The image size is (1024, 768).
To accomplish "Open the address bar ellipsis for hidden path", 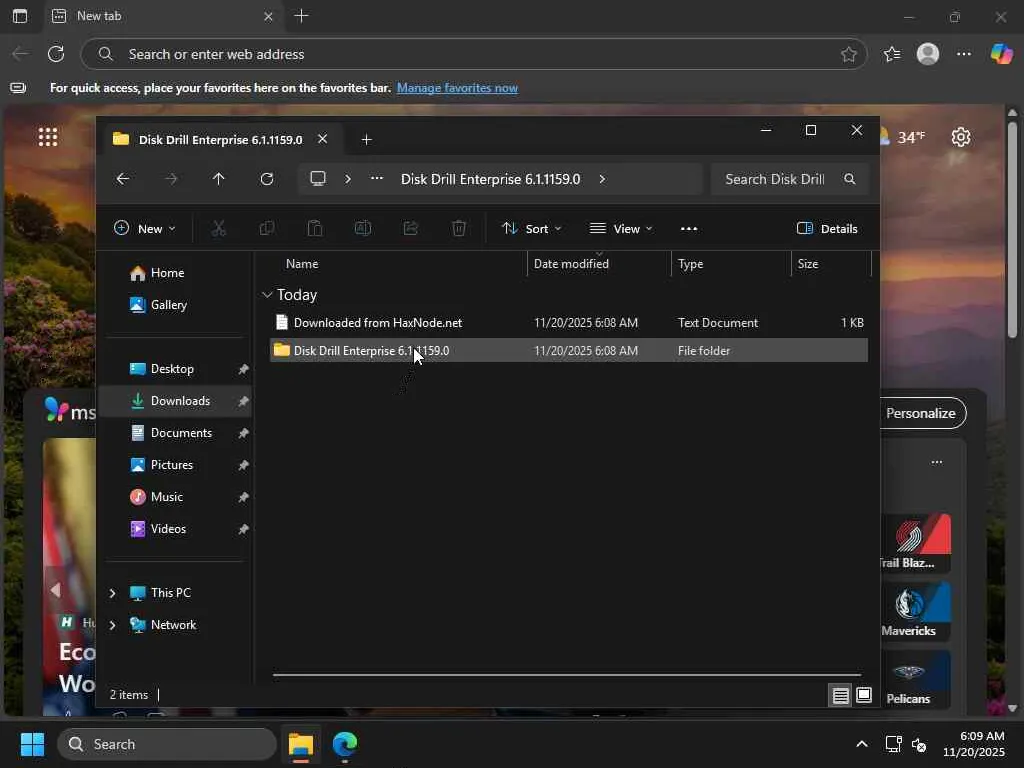I will coord(377,178).
